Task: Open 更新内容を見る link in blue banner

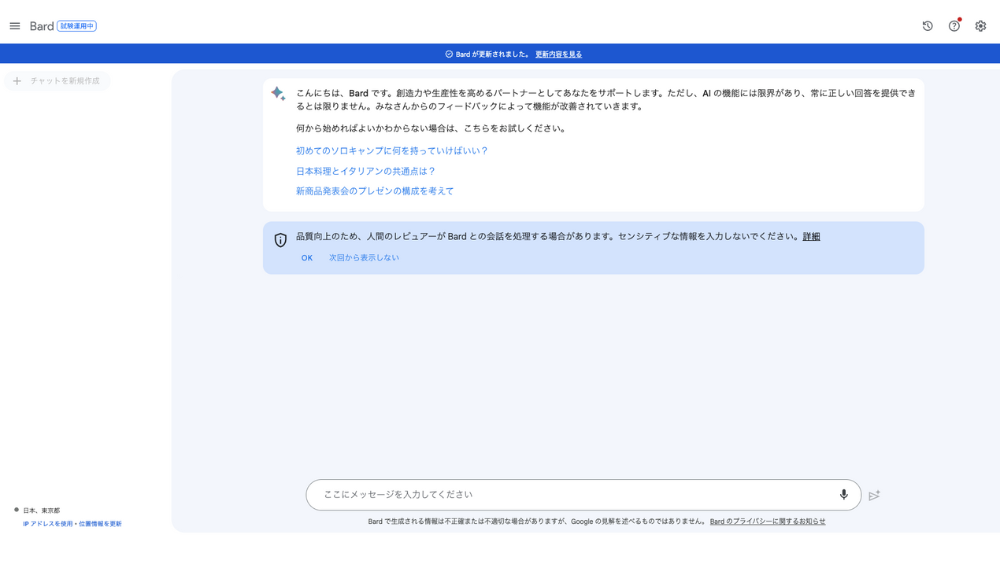Action: tap(559, 54)
